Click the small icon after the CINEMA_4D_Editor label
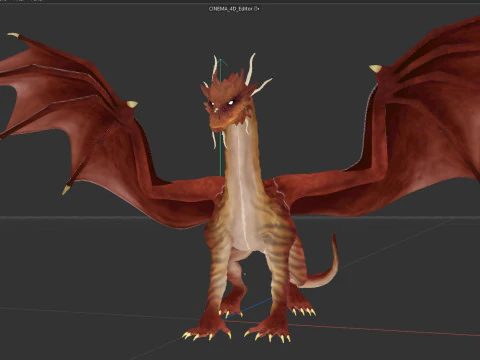Screen dimensions: 480x360 (x=258, y=9)
